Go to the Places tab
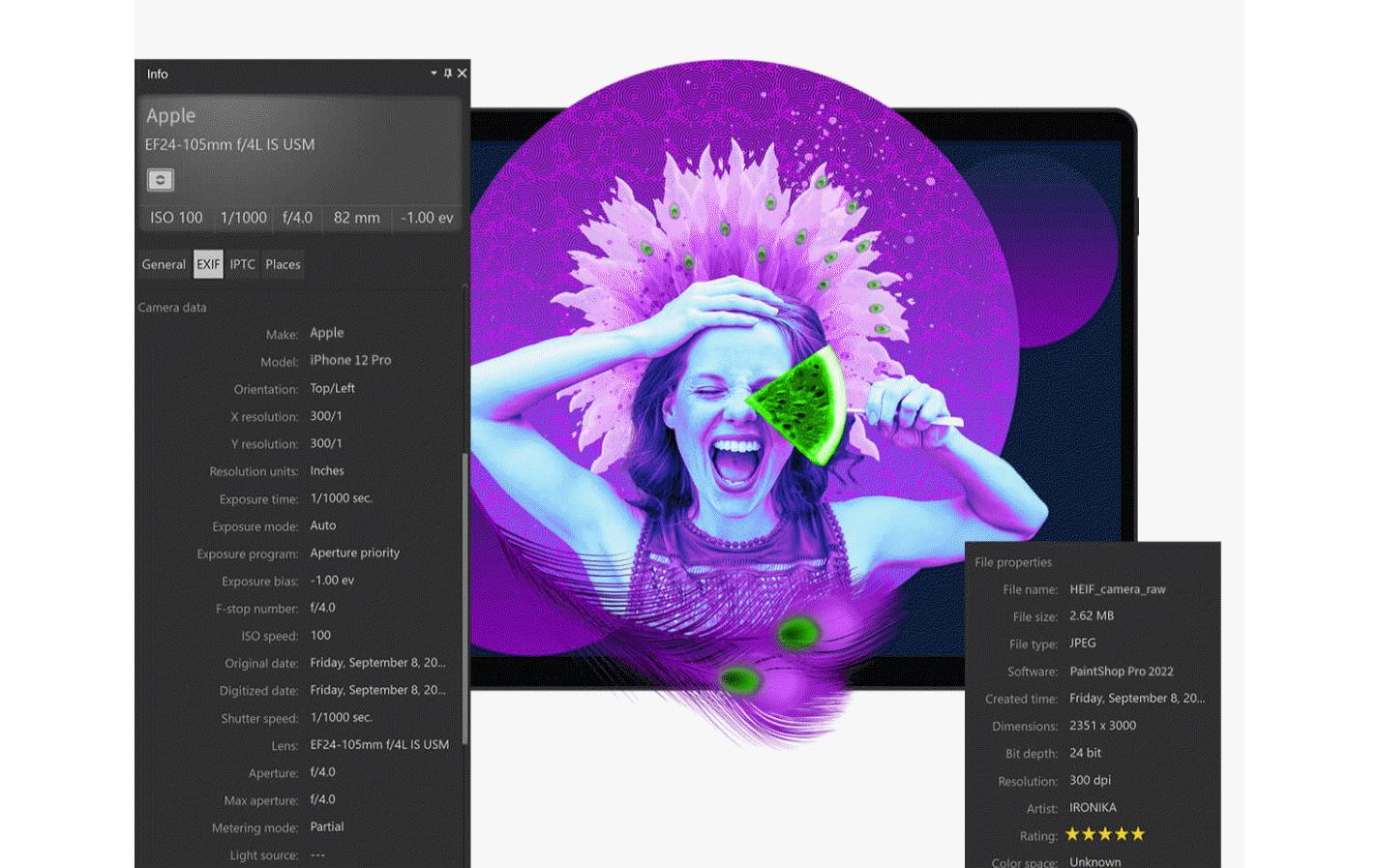The height and width of the screenshot is (868, 1379). 283,264
